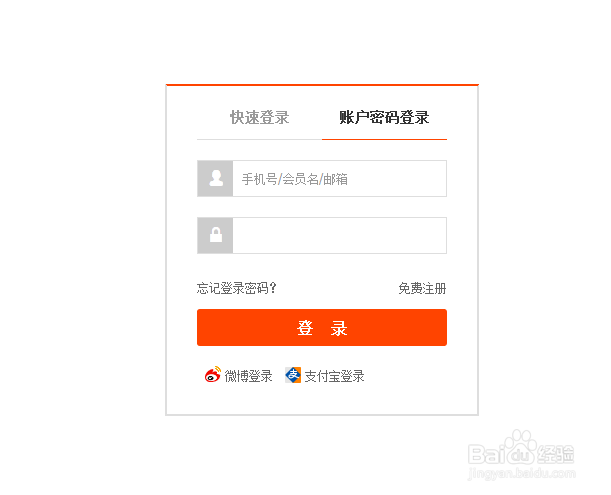Click the red Weibo eye logo icon
This screenshot has width=611, height=495.
coord(213,375)
